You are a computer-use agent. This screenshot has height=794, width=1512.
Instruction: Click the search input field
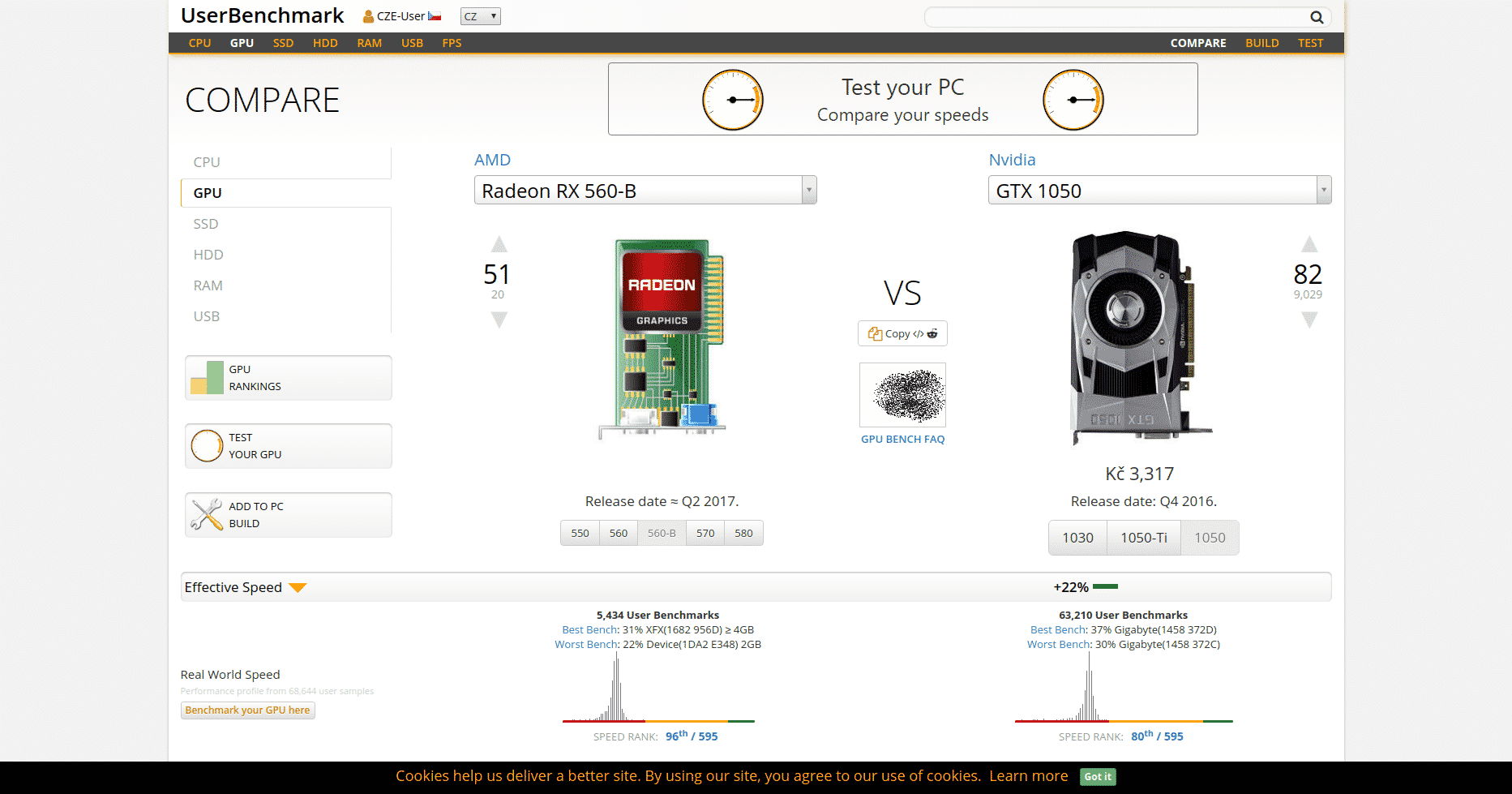point(1115,17)
